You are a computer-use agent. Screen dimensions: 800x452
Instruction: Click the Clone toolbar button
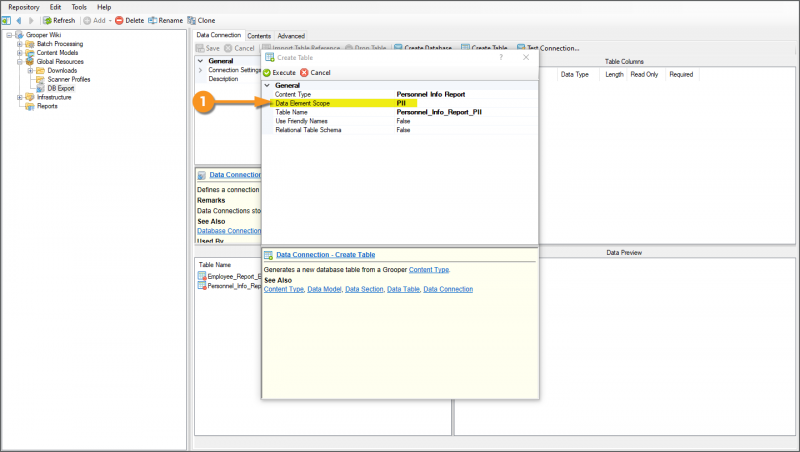click(x=201, y=20)
